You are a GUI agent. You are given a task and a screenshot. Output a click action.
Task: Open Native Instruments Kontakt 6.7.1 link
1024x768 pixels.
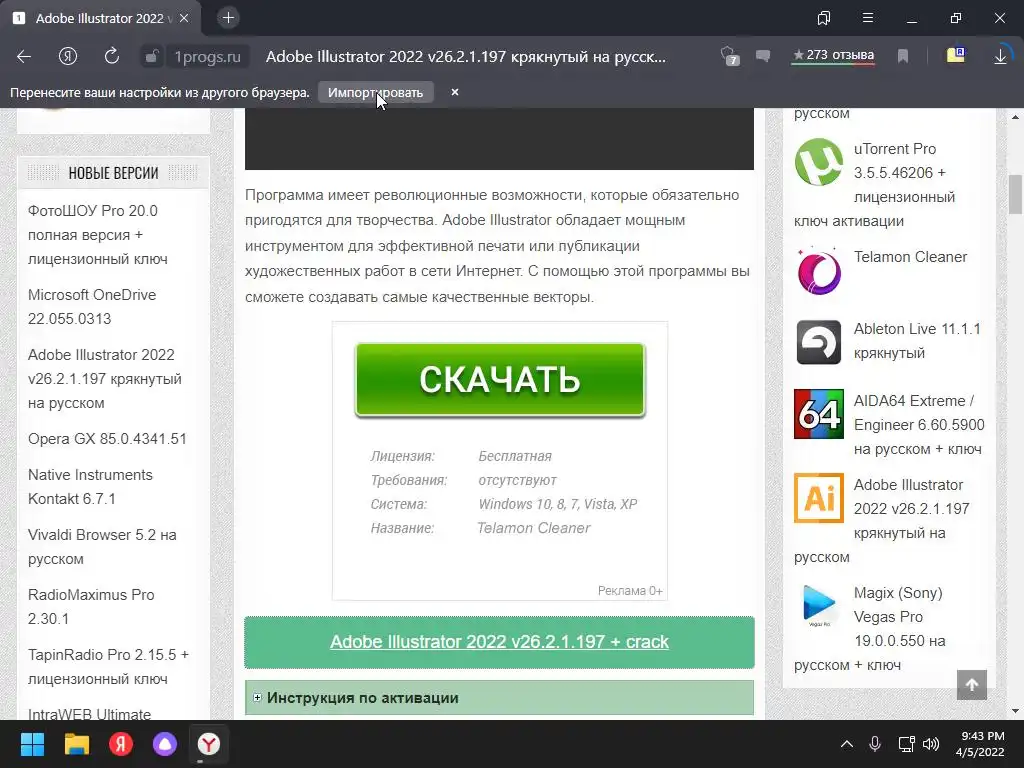click(x=90, y=487)
